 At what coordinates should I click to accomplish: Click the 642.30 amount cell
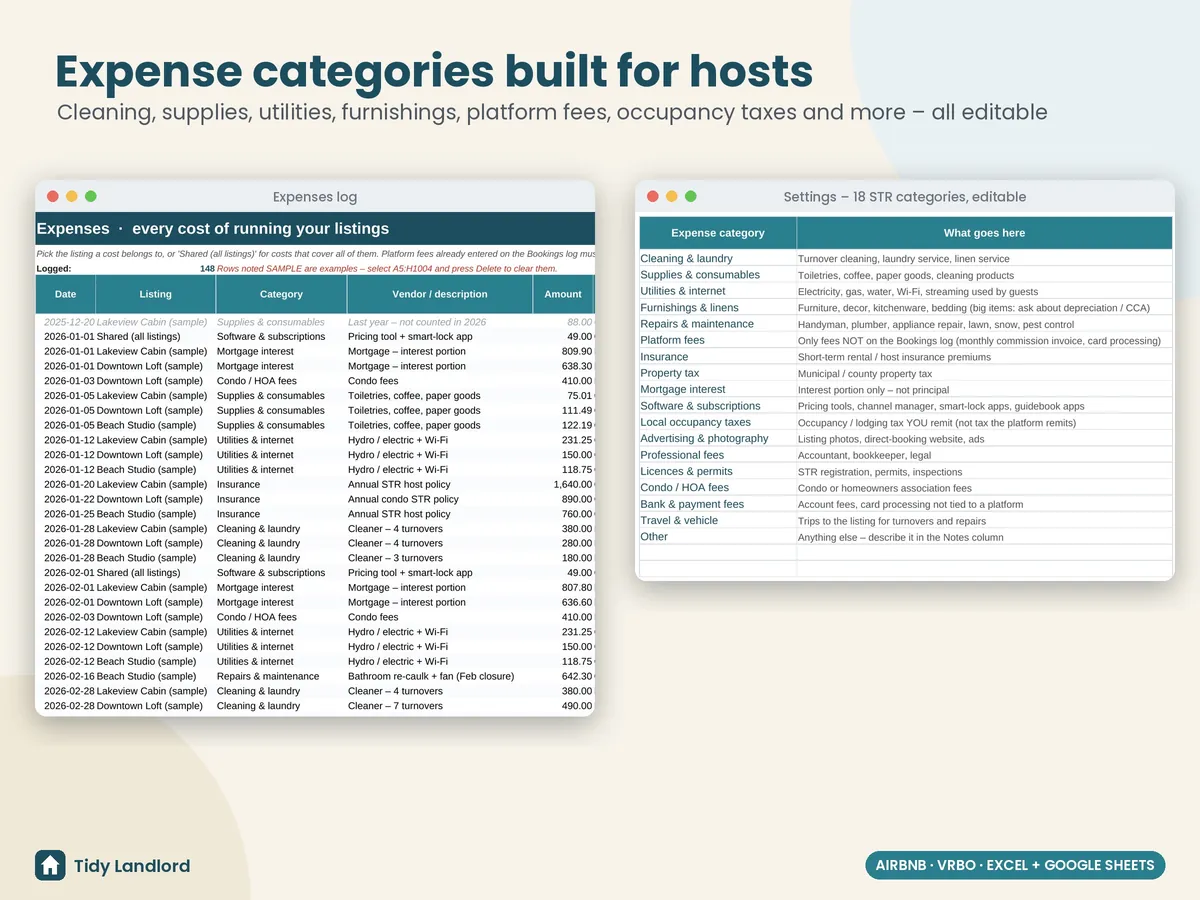tap(564, 676)
